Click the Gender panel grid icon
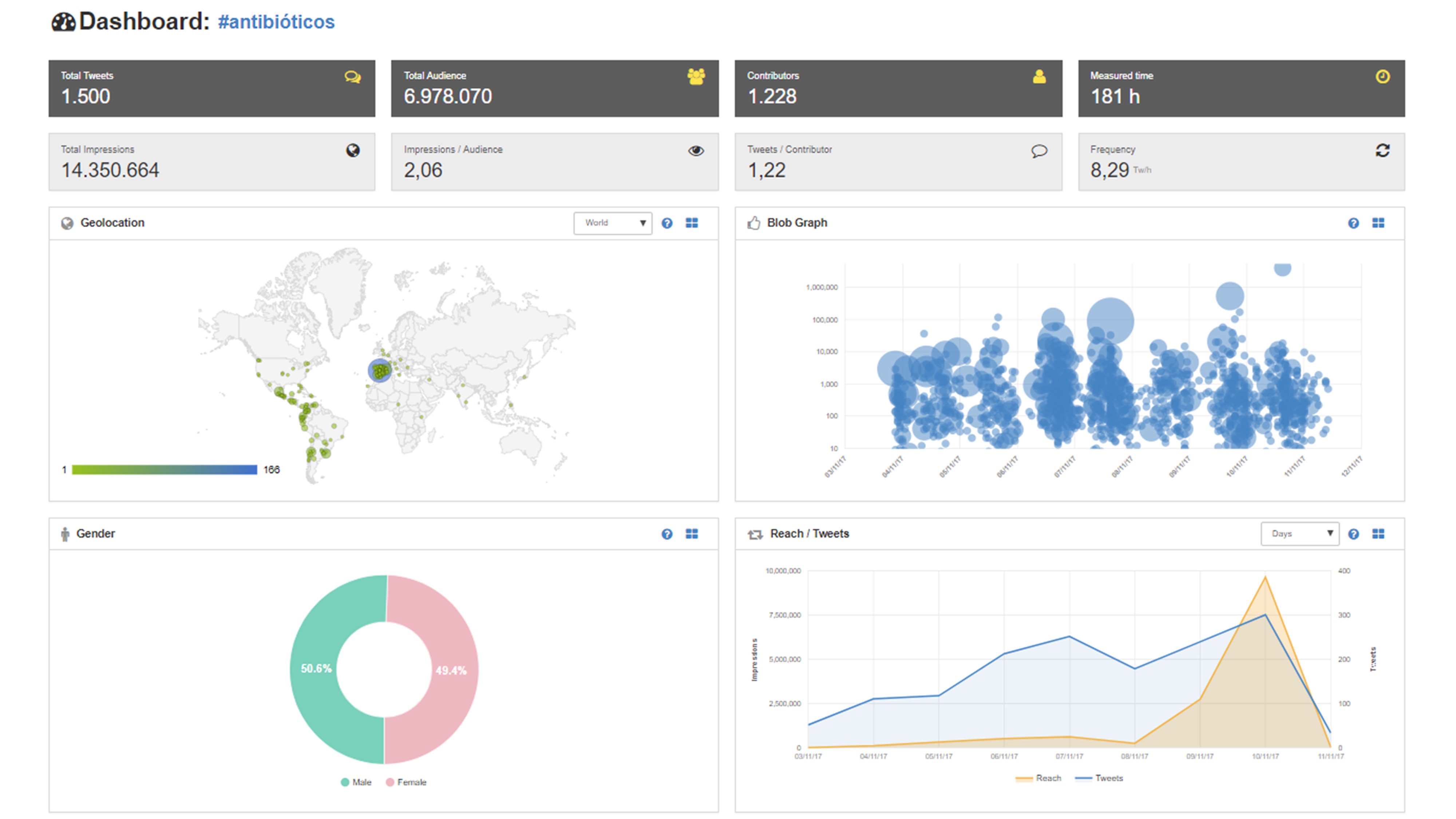 point(692,534)
